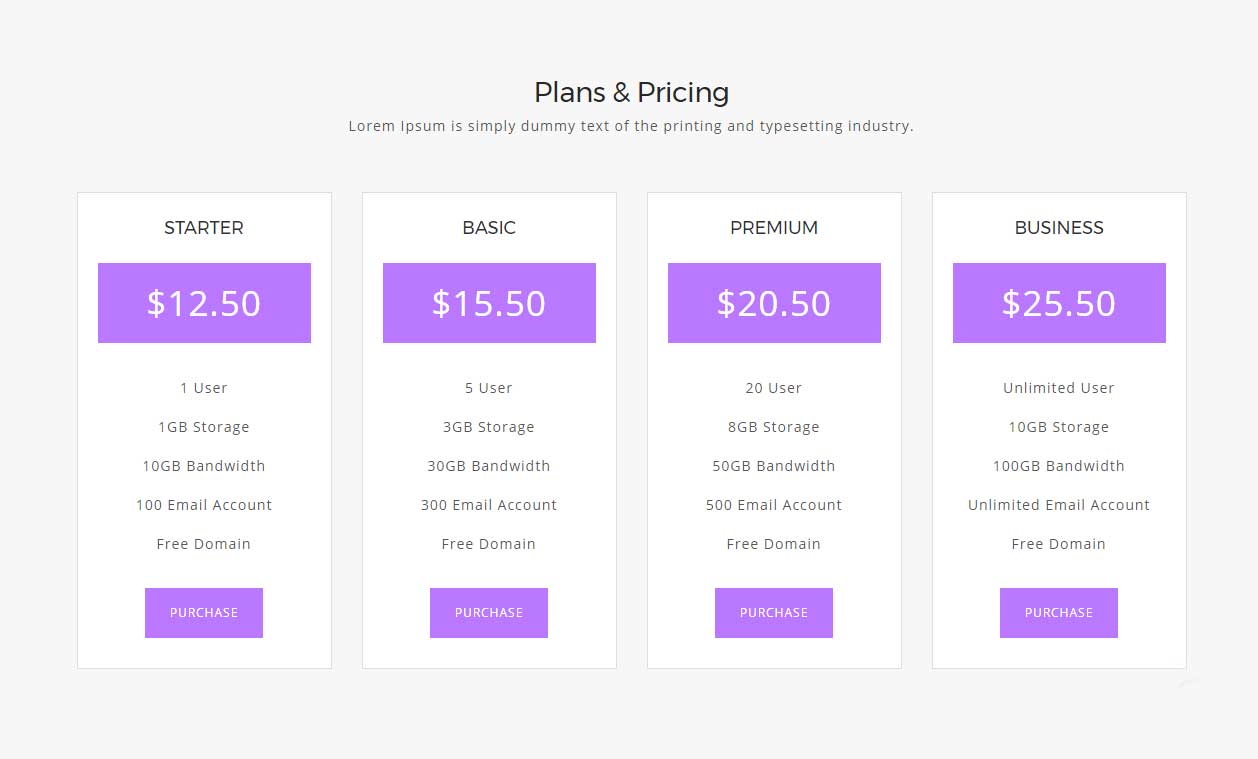Viewport: 1258px width, 759px height.
Task: Click the STARTER plan title
Action: [204, 228]
